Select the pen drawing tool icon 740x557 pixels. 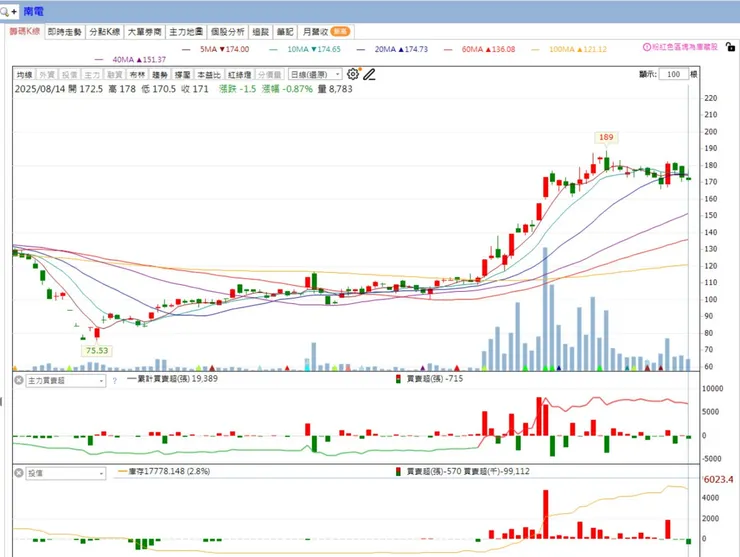370,74
